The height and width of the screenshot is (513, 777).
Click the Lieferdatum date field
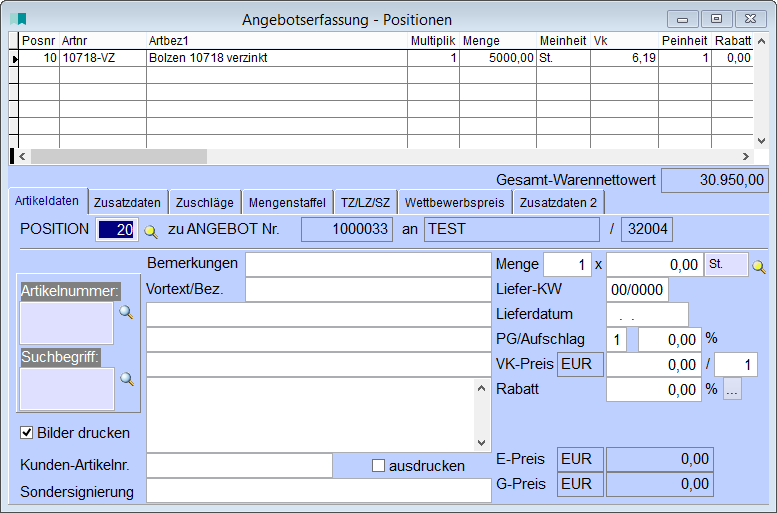click(648, 314)
